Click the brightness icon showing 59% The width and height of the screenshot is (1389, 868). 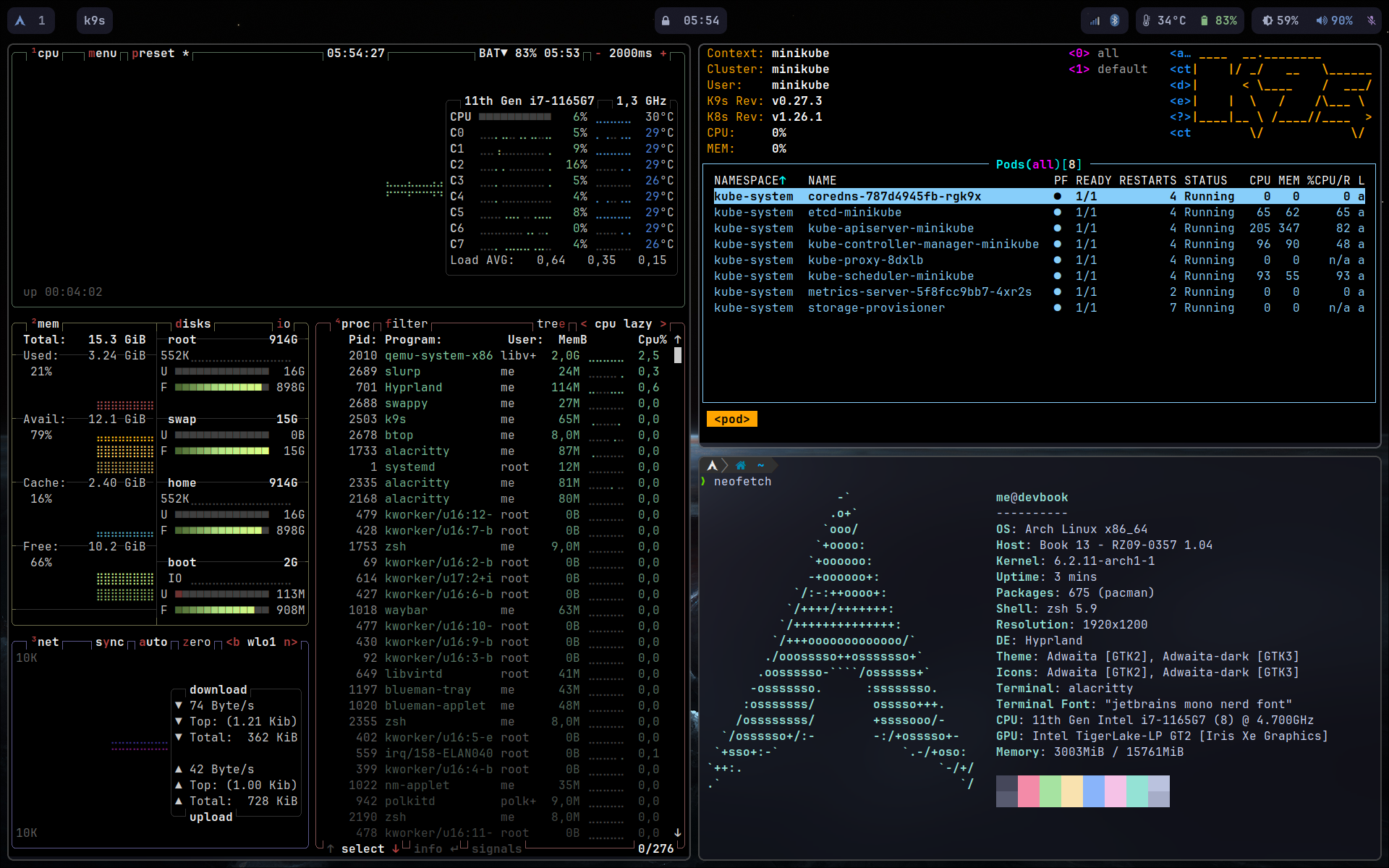1267,21
